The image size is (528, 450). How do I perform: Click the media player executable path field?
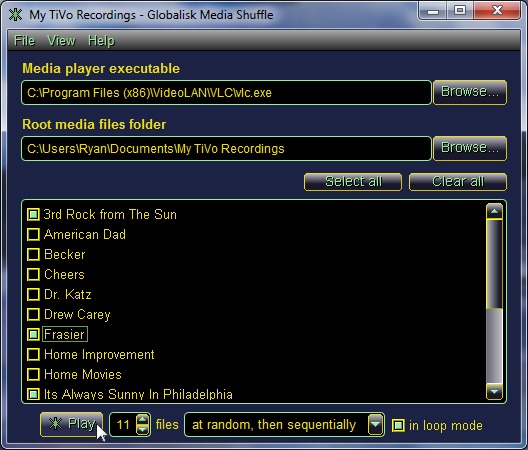226,93
